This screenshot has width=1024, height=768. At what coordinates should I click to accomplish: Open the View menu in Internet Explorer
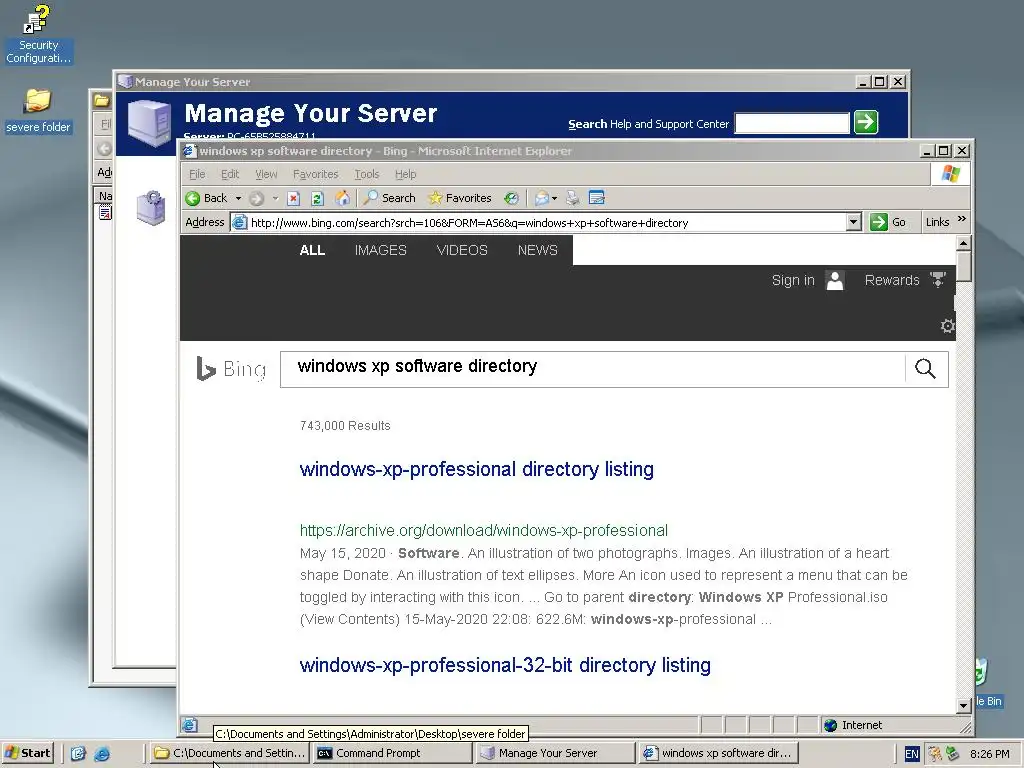(x=266, y=174)
